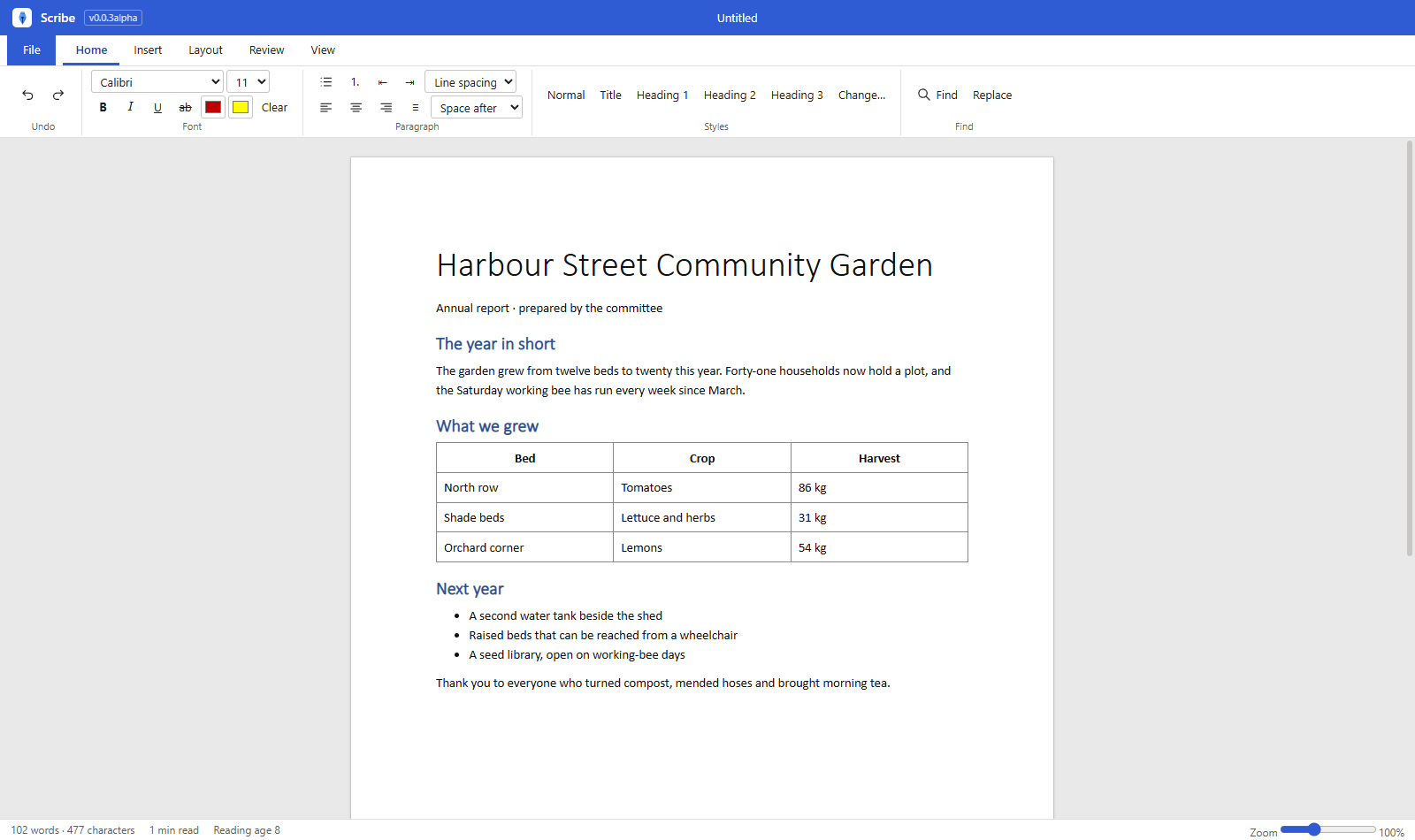
Task: Toggle underline formatting
Action: [158, 107]
